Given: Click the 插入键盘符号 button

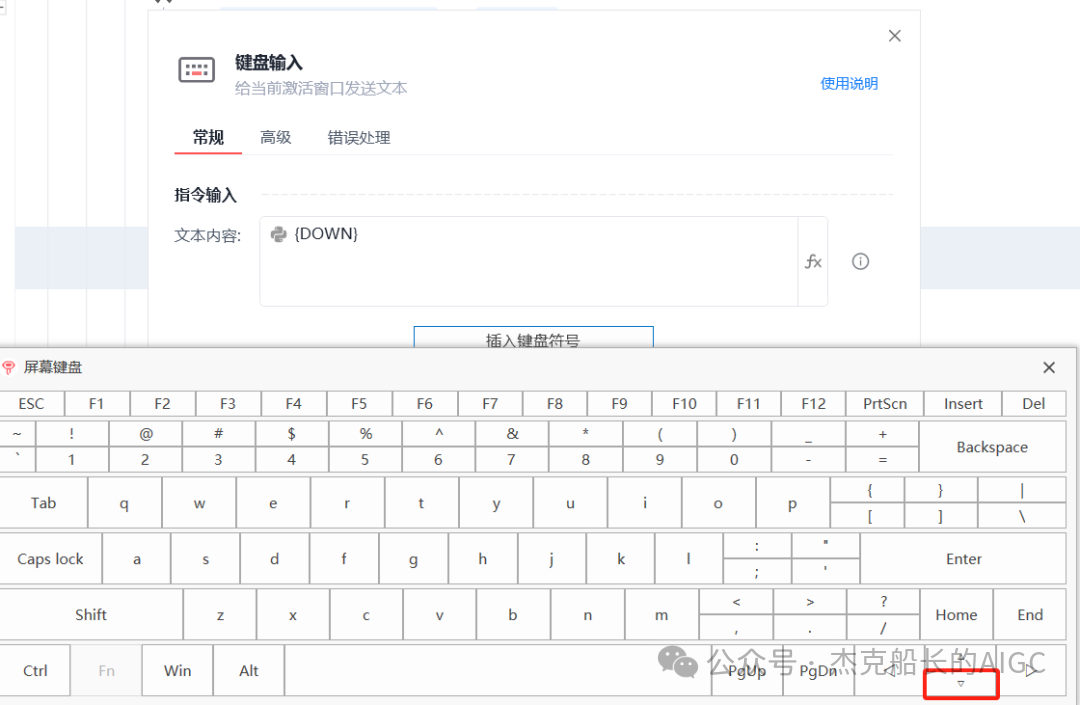Looking at the screenshot, I should point(533,340).
